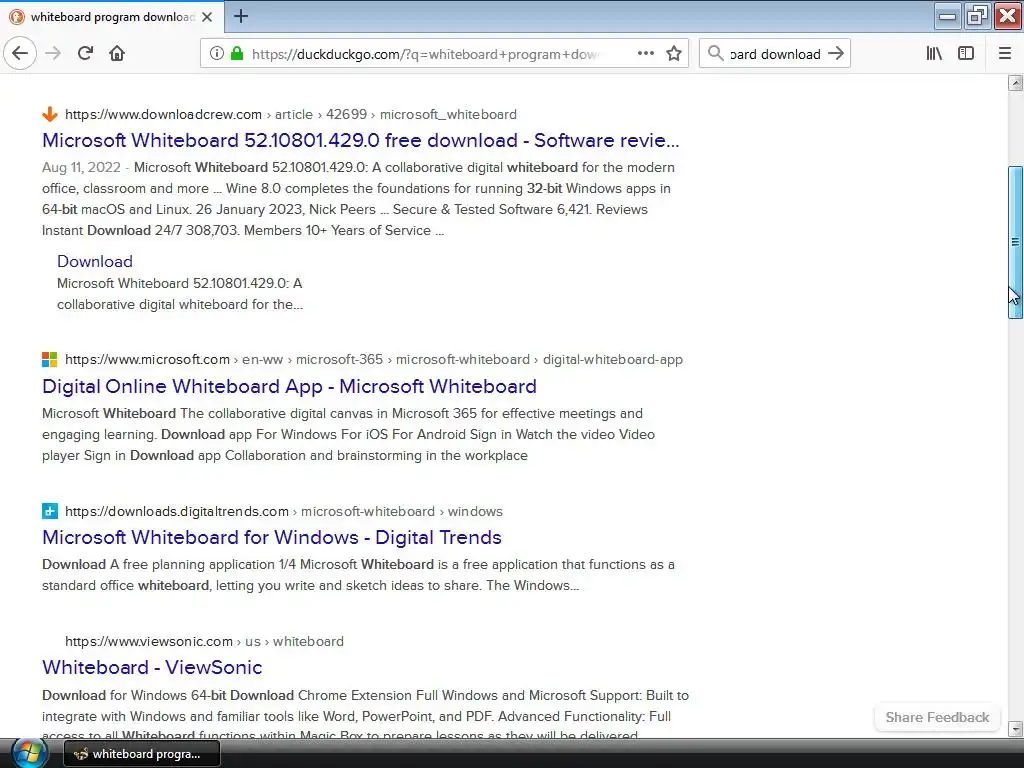Bookmark this page with the star
The width and height of the screenshot is (1024, 768).
pos(674,54)
